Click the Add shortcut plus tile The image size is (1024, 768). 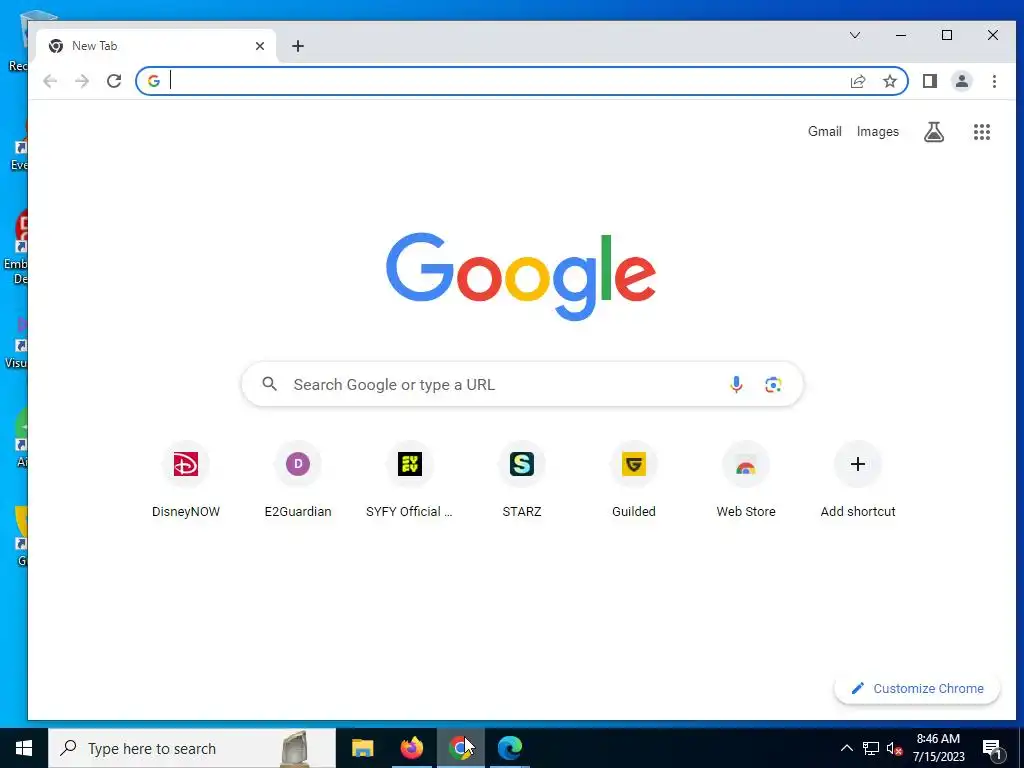(x=858, y=479)
